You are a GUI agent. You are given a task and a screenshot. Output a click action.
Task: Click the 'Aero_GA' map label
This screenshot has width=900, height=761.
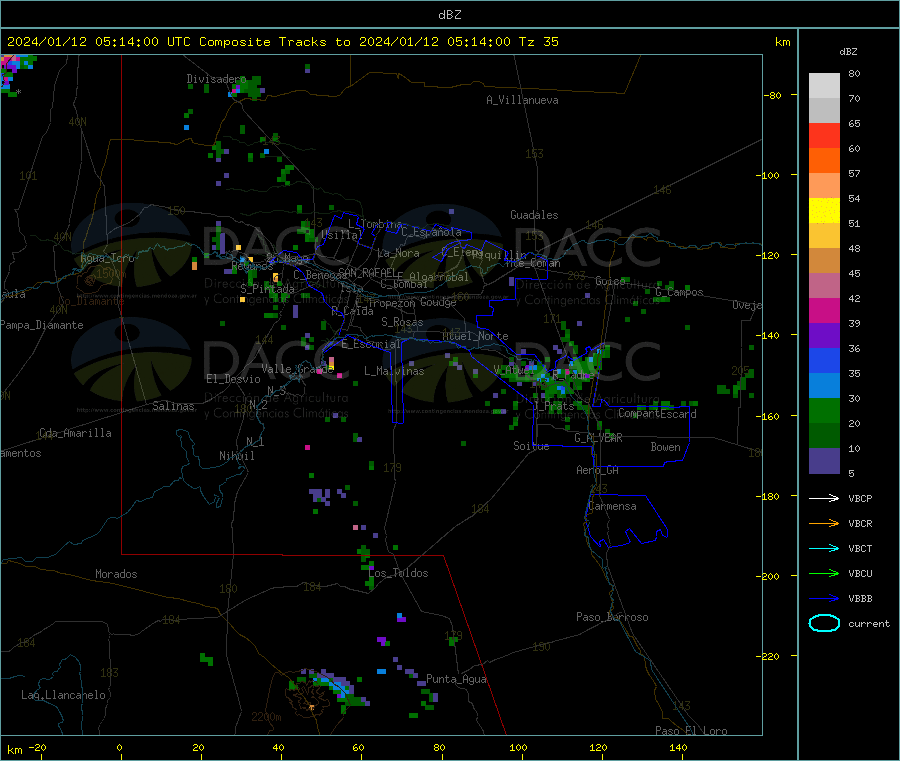(598, 470)
